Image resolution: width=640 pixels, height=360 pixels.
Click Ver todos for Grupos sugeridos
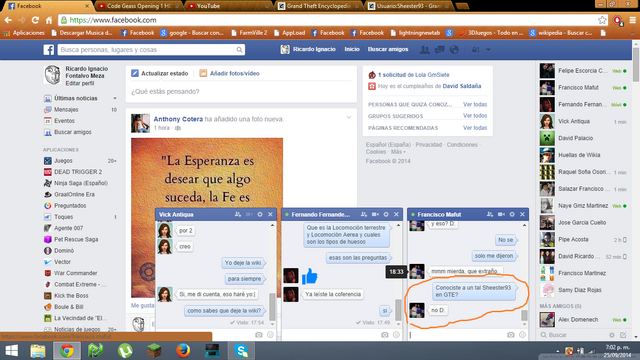(475, 116)
